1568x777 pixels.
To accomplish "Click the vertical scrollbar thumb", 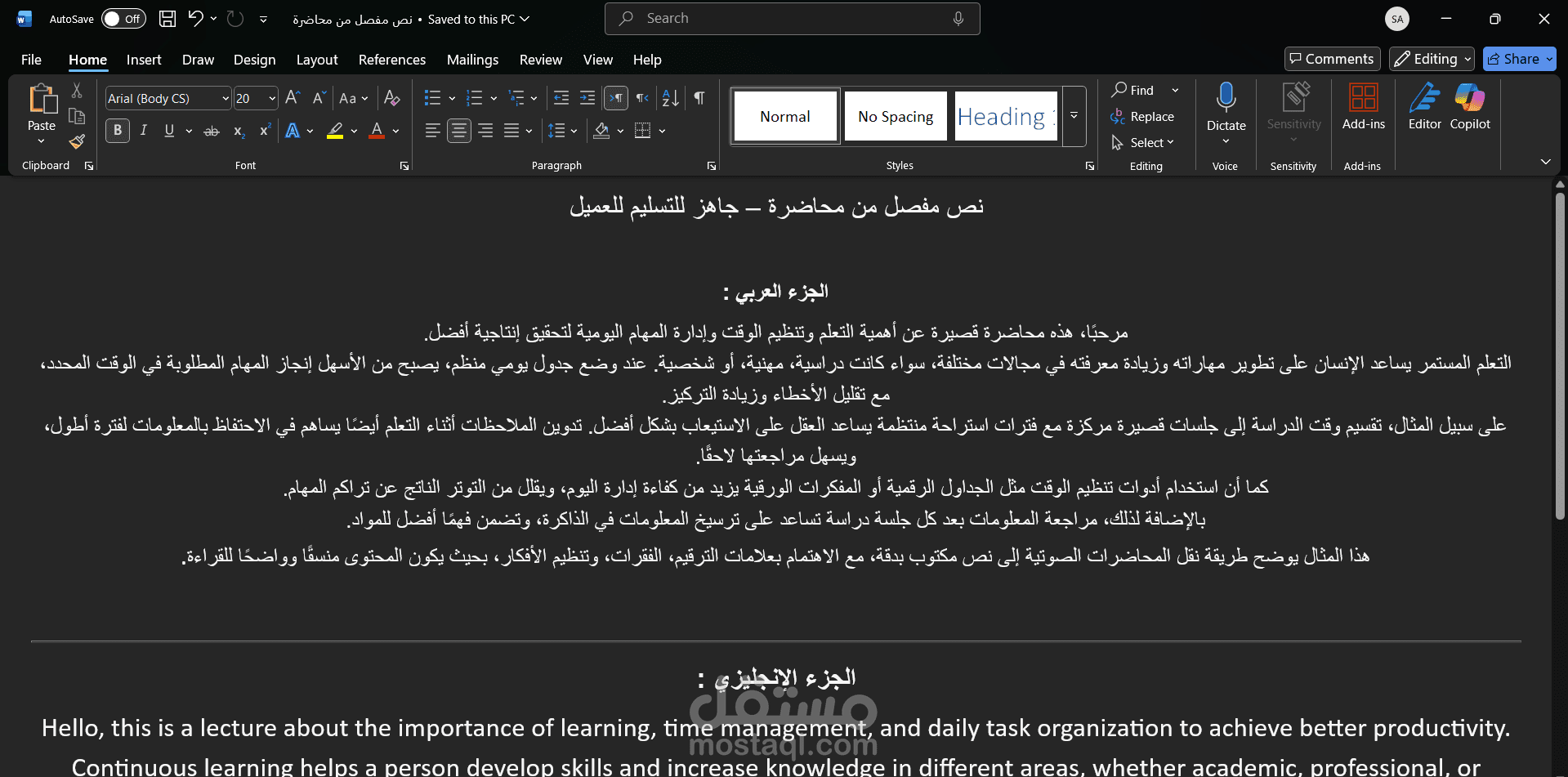I will pos(1560,356).
